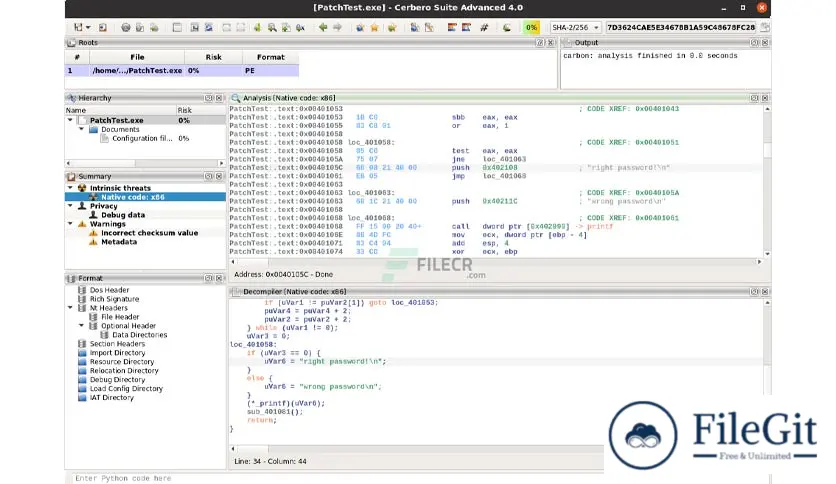Close the Summary panel
Image resolution: width=836 pixels, height=484 pixels.
[x=219, y=176]
